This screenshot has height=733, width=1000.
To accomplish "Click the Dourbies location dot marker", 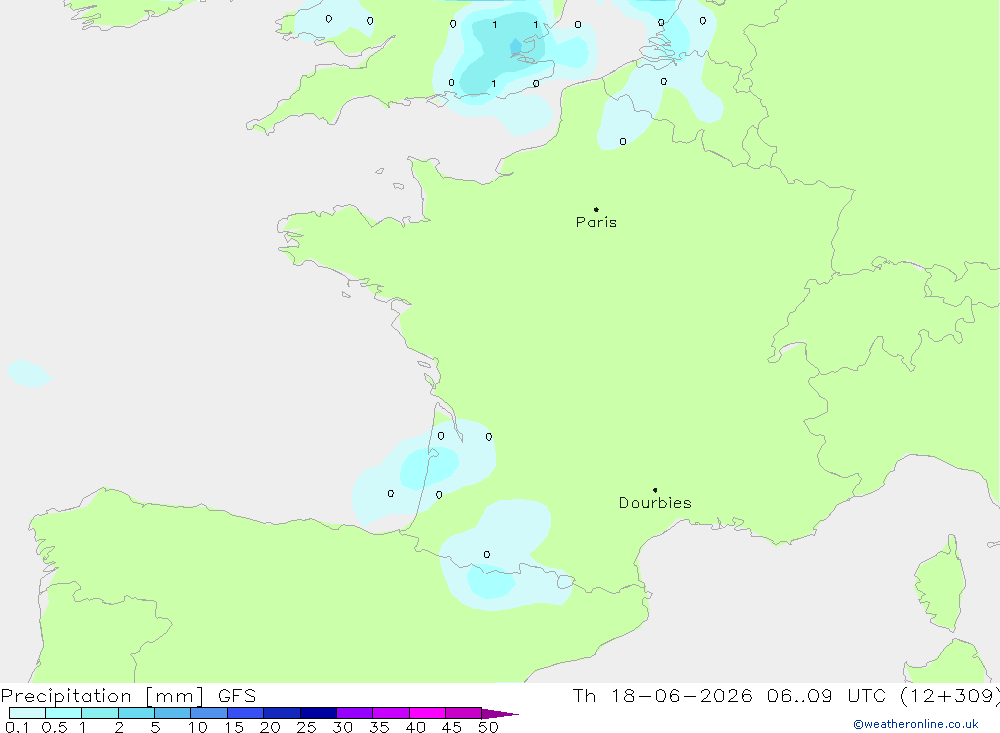I will (655, 490).
